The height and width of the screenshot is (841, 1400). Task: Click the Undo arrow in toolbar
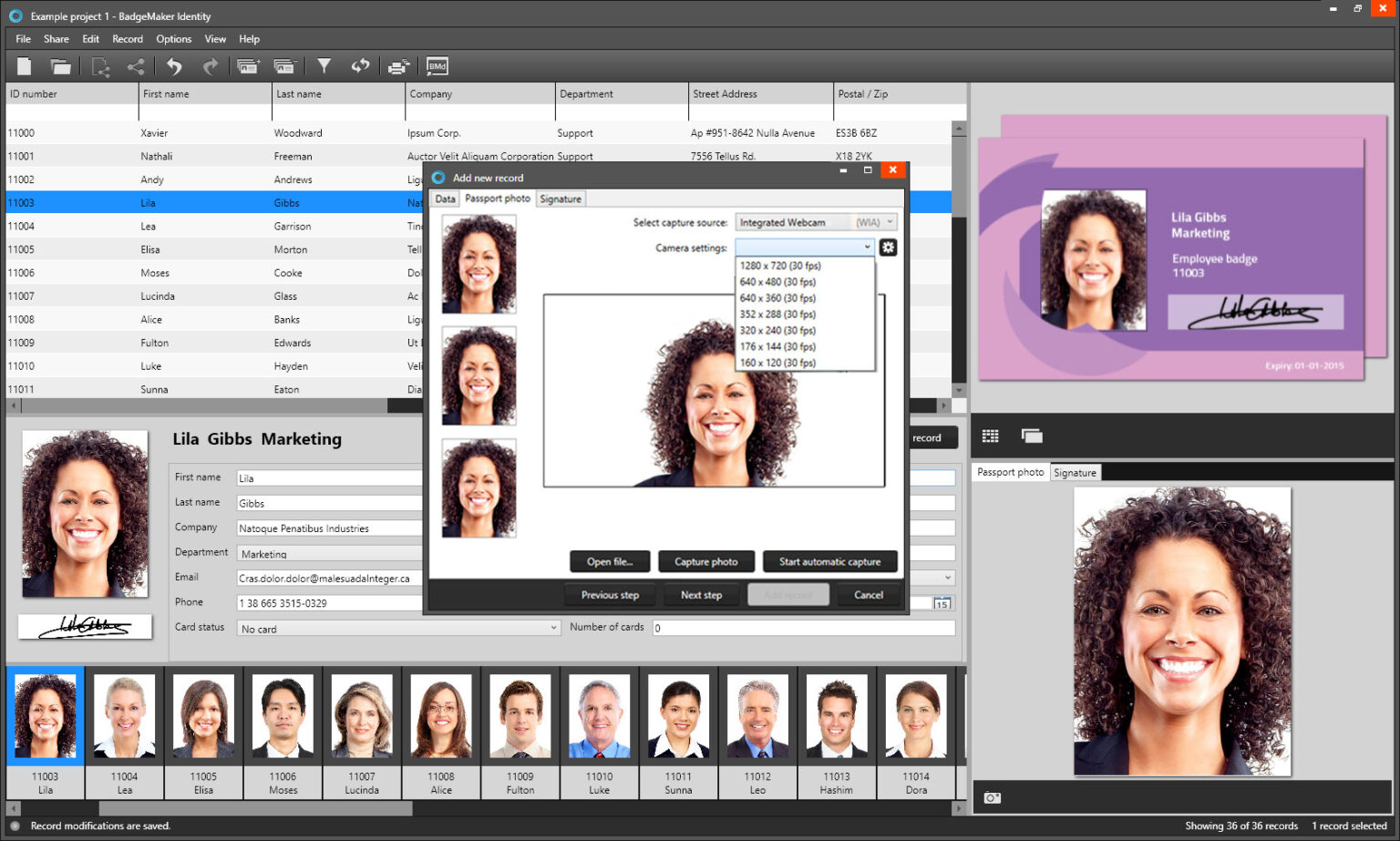click(x=174, y=66)
